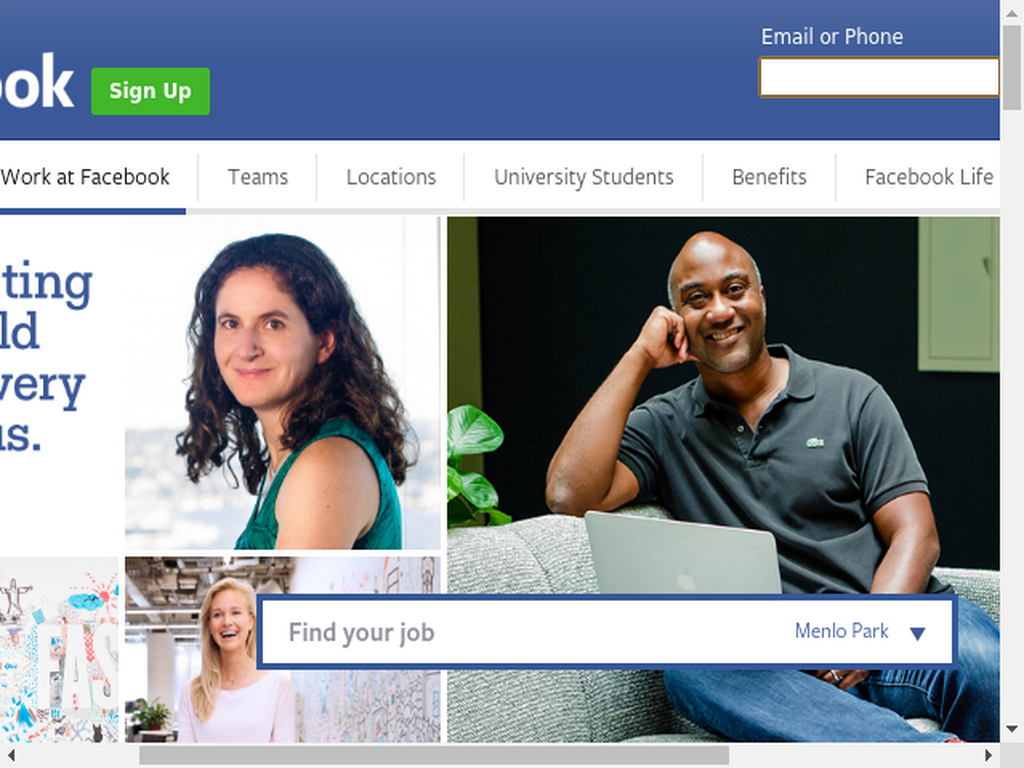Switch to the Teams tab

click(257, 177)
